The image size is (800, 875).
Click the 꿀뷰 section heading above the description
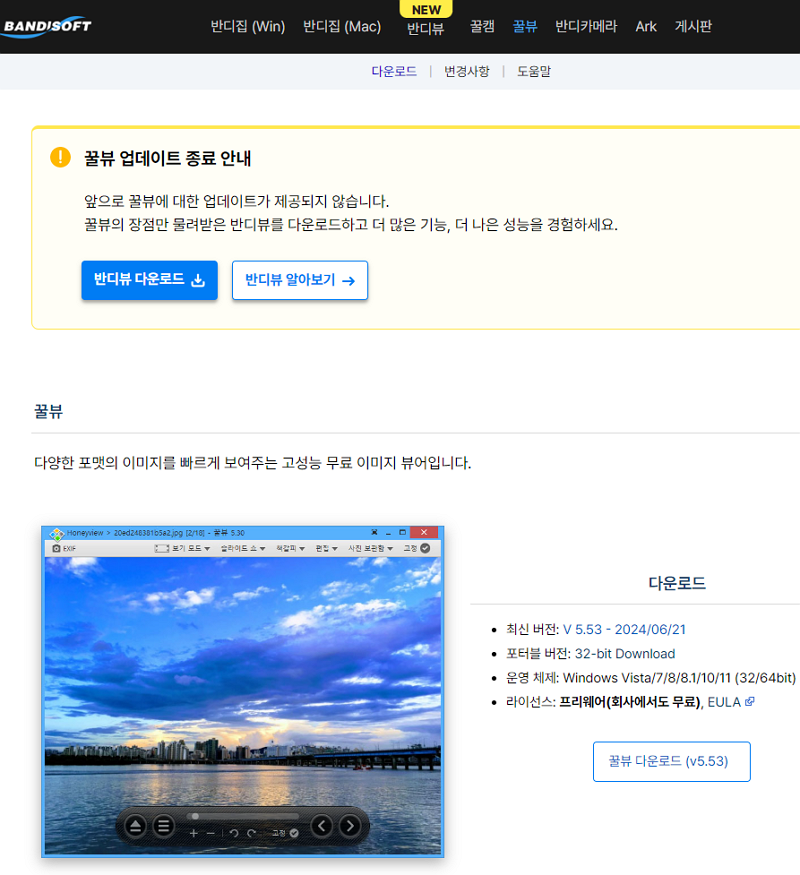pyautogui.click(x=49, y=412)
